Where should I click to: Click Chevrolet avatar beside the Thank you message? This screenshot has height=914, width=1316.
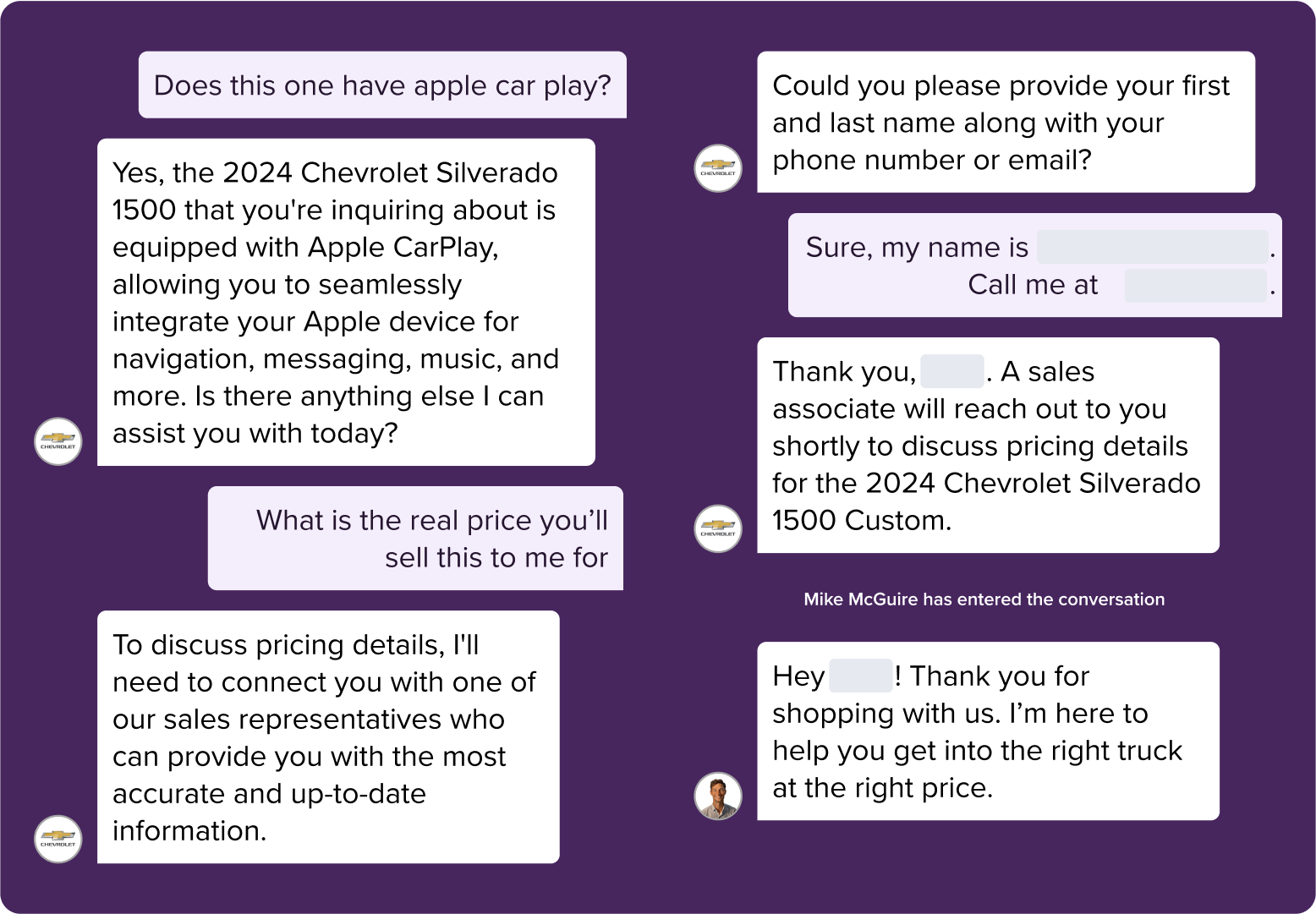click(718, 528)
